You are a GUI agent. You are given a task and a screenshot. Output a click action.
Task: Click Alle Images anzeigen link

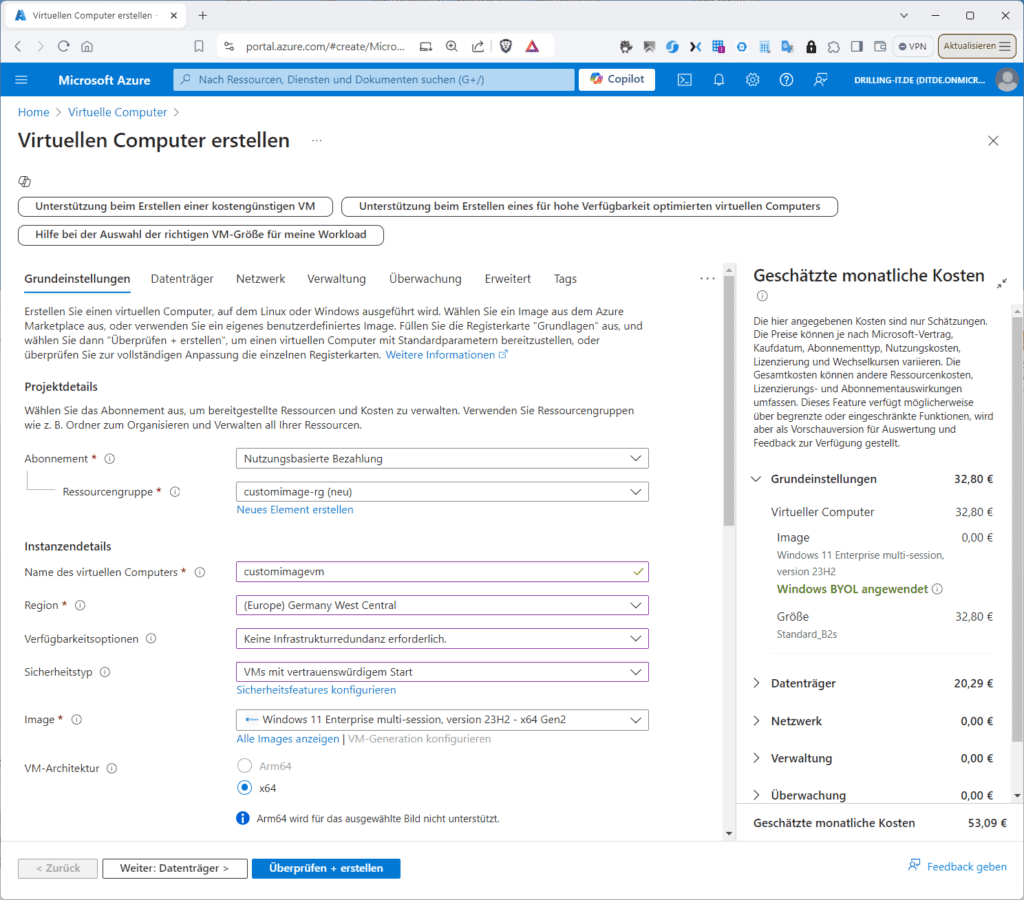[x=288, y=739]
